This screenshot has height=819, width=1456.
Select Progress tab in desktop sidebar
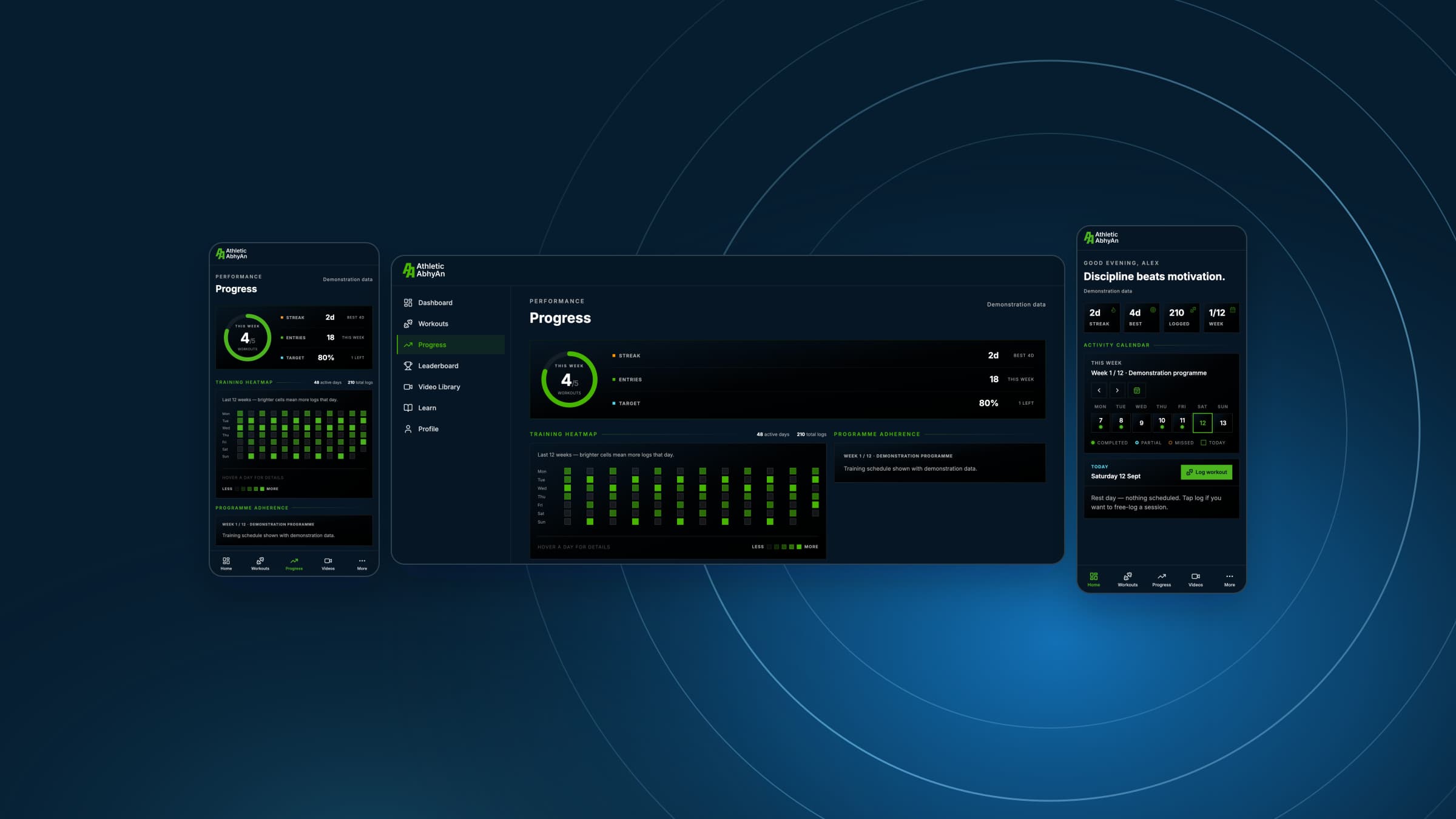pyautogui.click(x=451, y=345)
